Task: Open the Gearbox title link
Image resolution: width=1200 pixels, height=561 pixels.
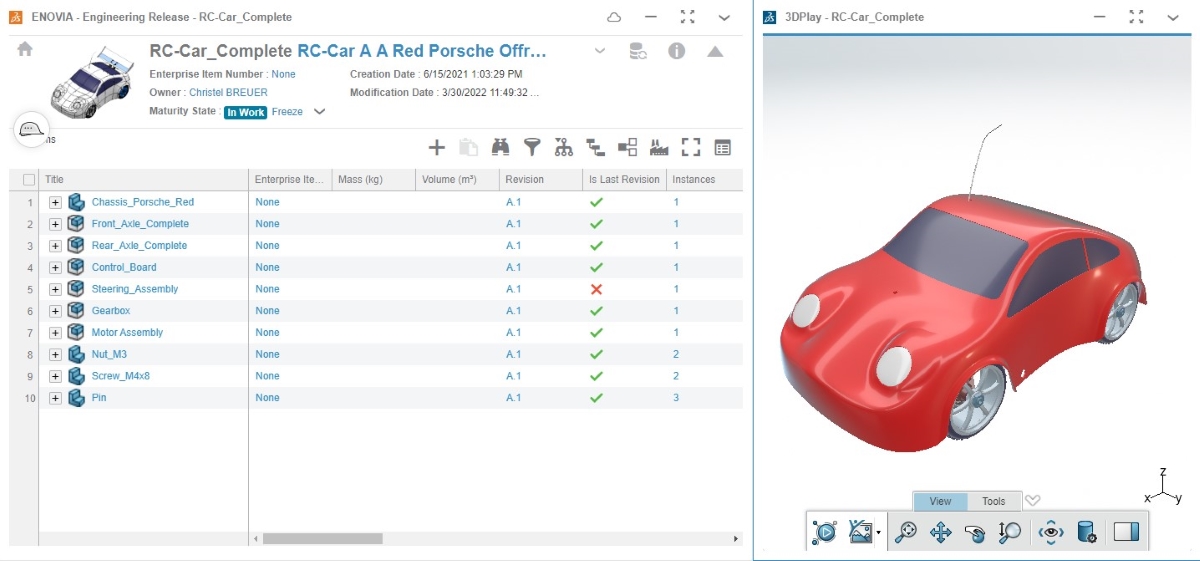Action: 112,311
